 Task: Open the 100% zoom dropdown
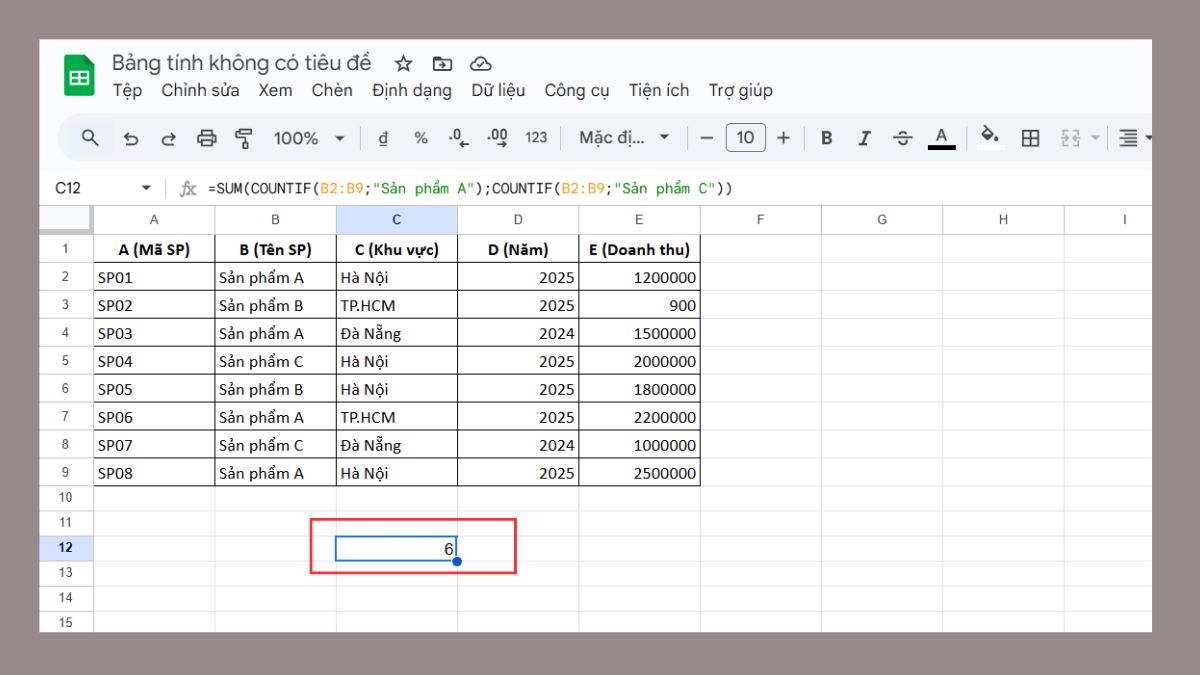click(309, 138)
